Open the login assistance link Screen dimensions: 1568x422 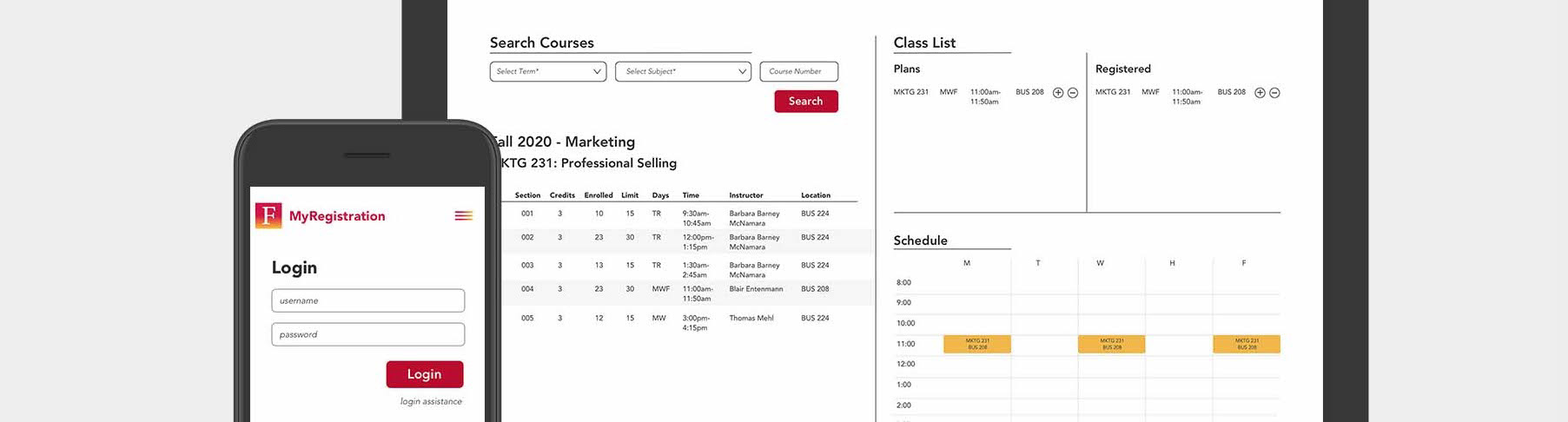click(x=431, y=401)
